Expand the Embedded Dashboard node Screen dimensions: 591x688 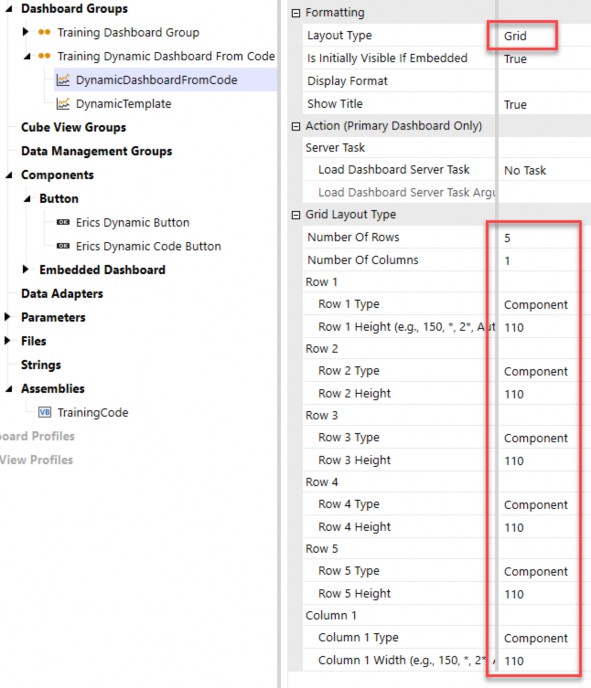pyautogui.click(x=25, y=269)
